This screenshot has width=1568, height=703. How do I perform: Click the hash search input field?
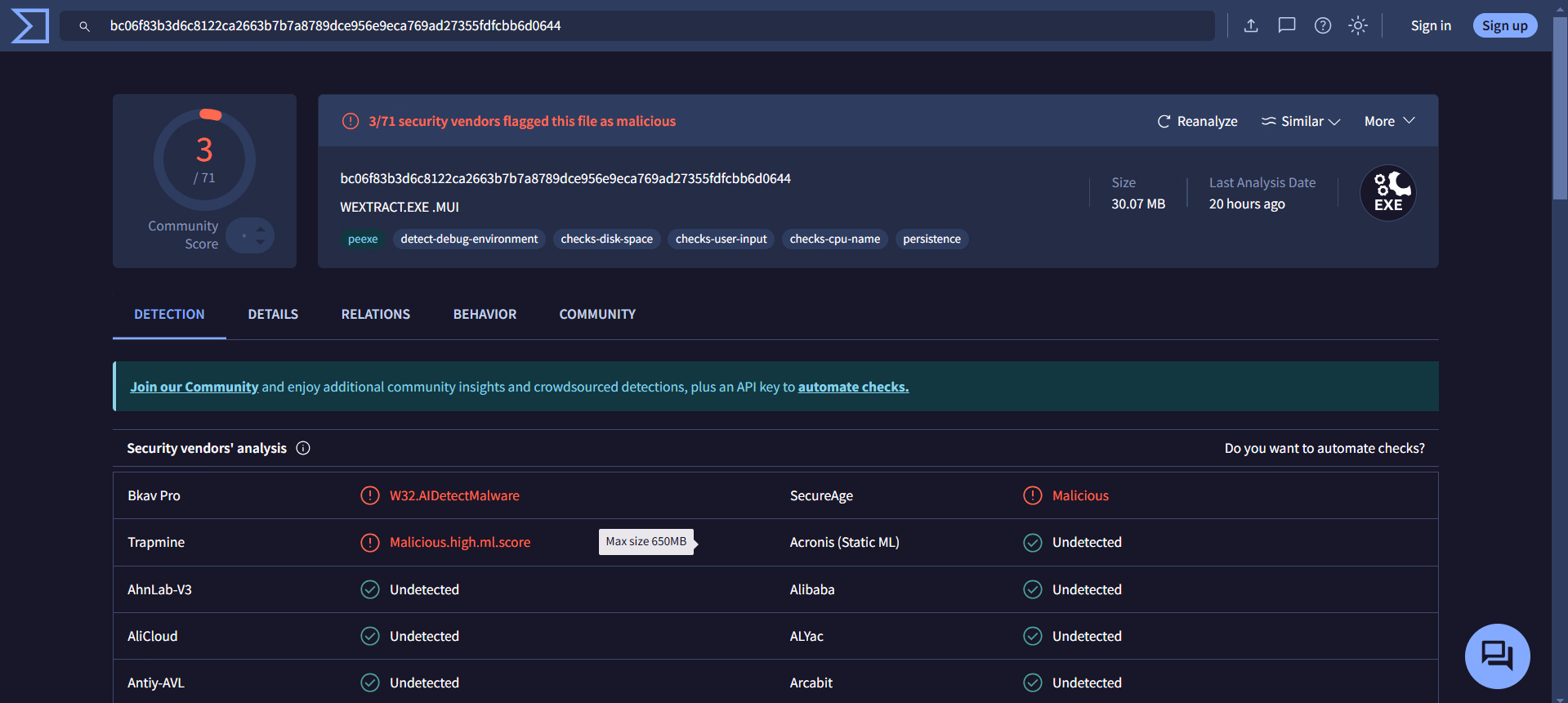654,25
